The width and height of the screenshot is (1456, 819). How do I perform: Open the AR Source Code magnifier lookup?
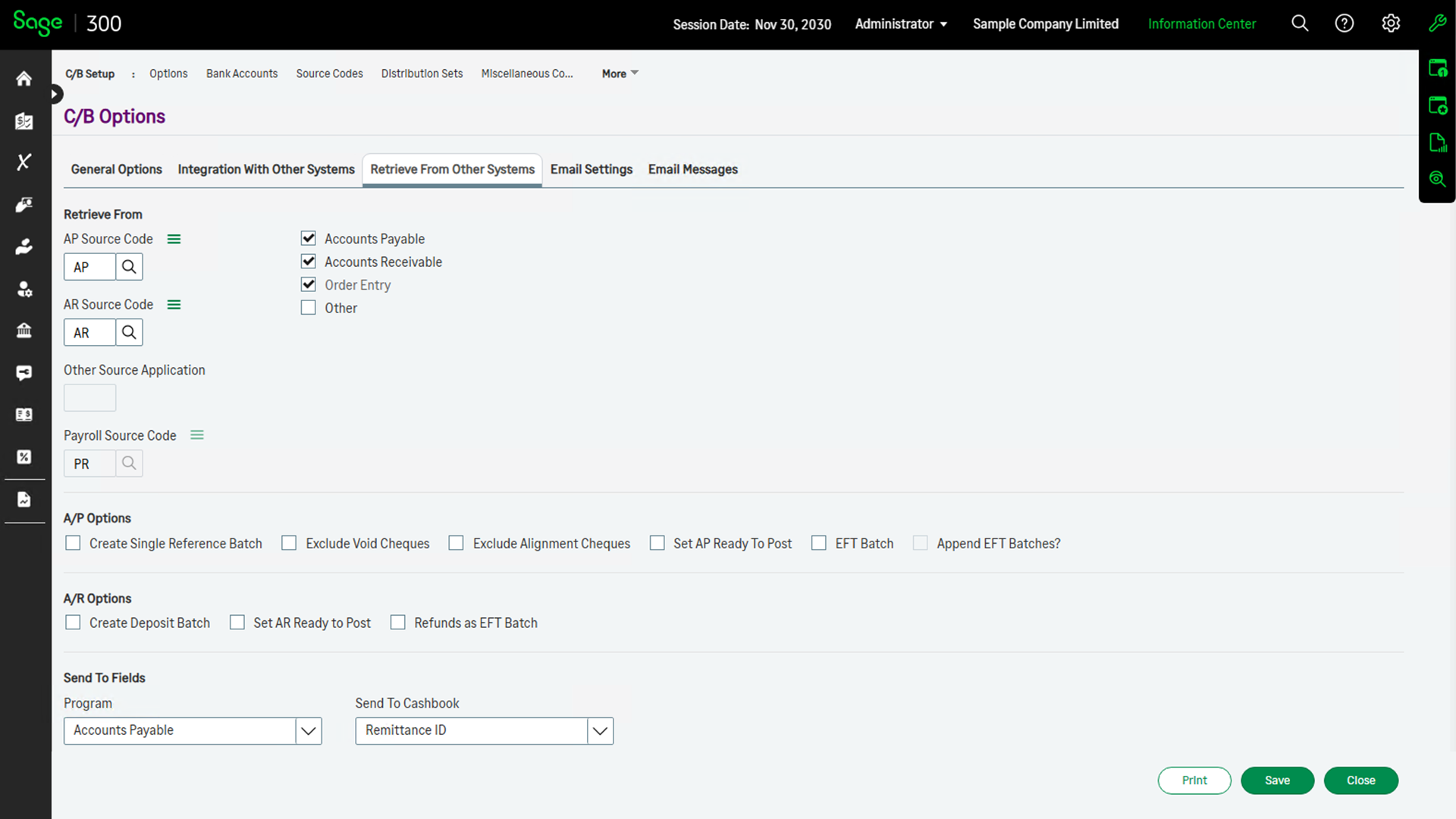129,332
